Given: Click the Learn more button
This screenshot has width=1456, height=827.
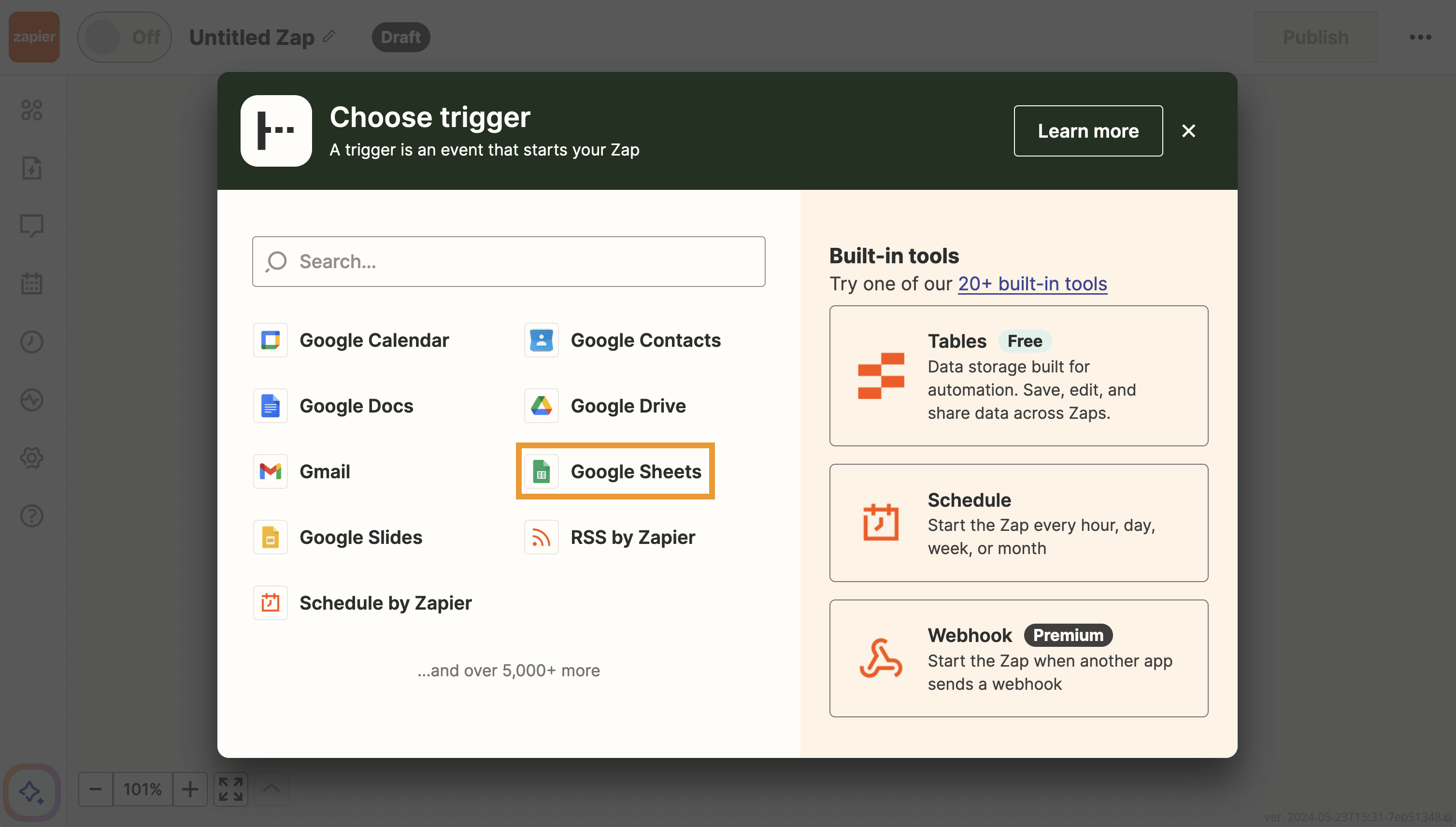Looking at the screenshot, I should (x=1088, y=130).
